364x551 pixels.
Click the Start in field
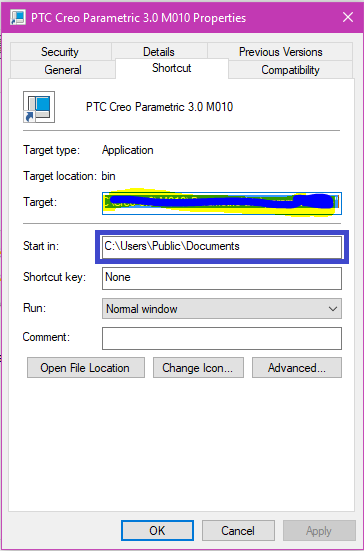pos(222,246)
